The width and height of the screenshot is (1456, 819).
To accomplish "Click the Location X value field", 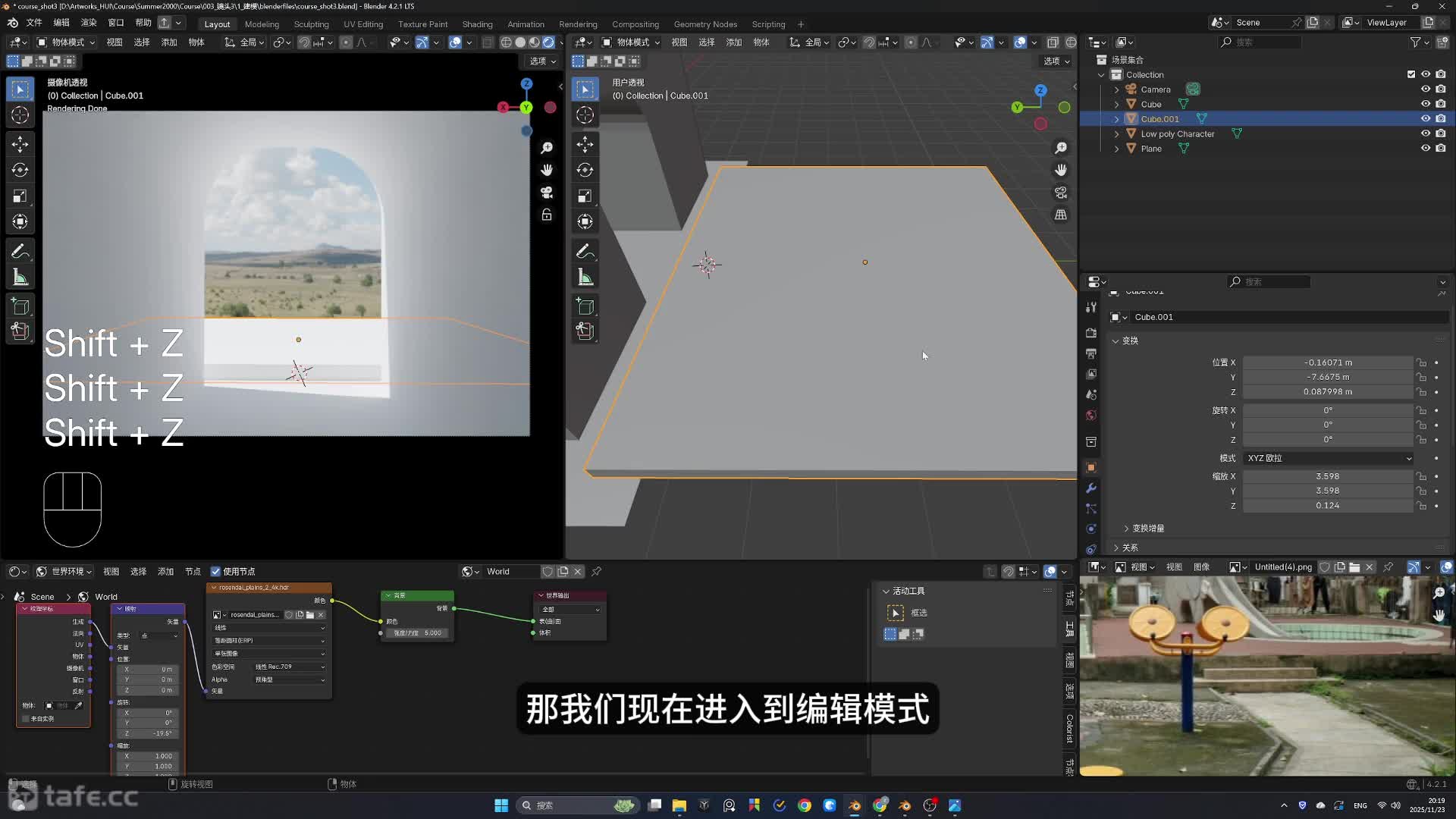I will [x=1328, y=362].
